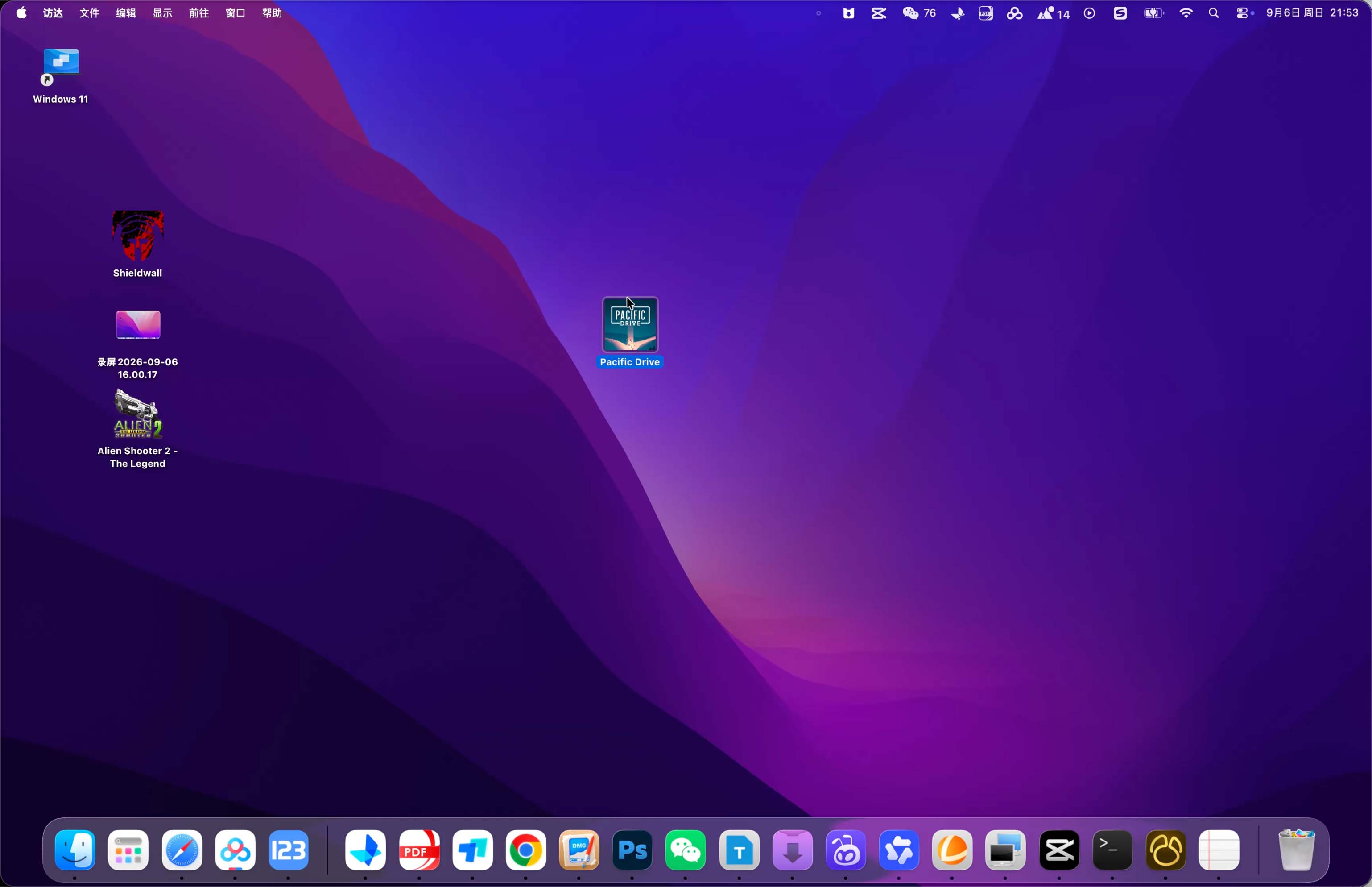This screenshot has width=1372, height=887.
Task: Open the blue bird app icon in Dock
Action: pyautogui.click(x=366, y=850)
